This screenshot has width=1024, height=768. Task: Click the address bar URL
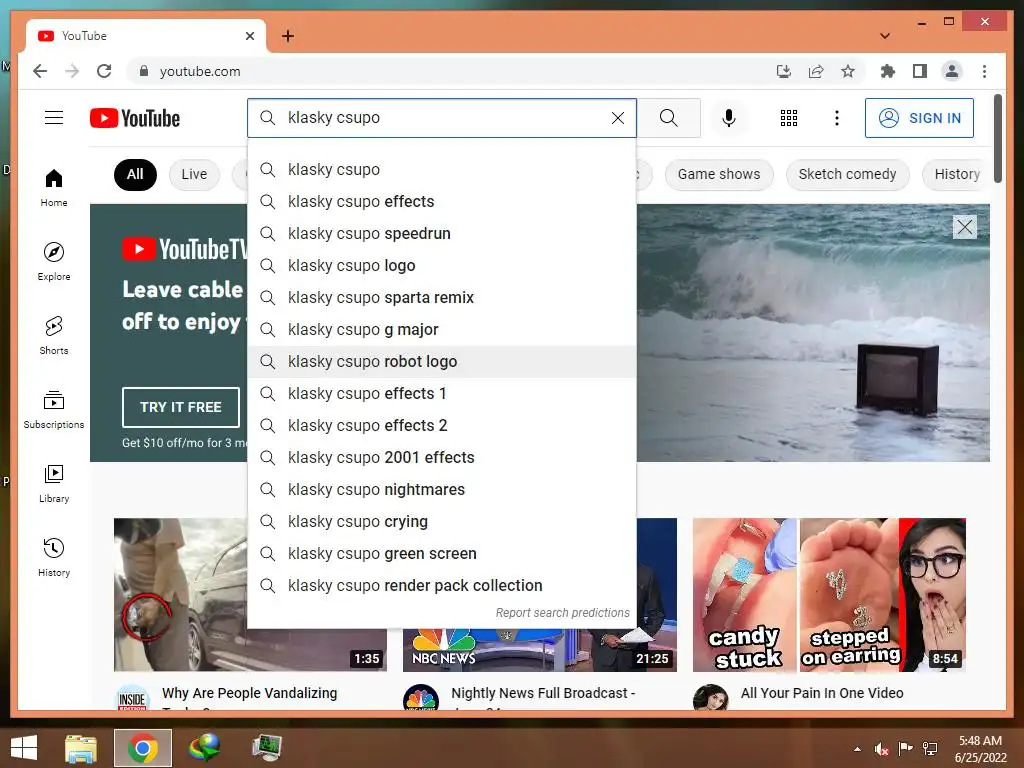click(x=200, y=71)
